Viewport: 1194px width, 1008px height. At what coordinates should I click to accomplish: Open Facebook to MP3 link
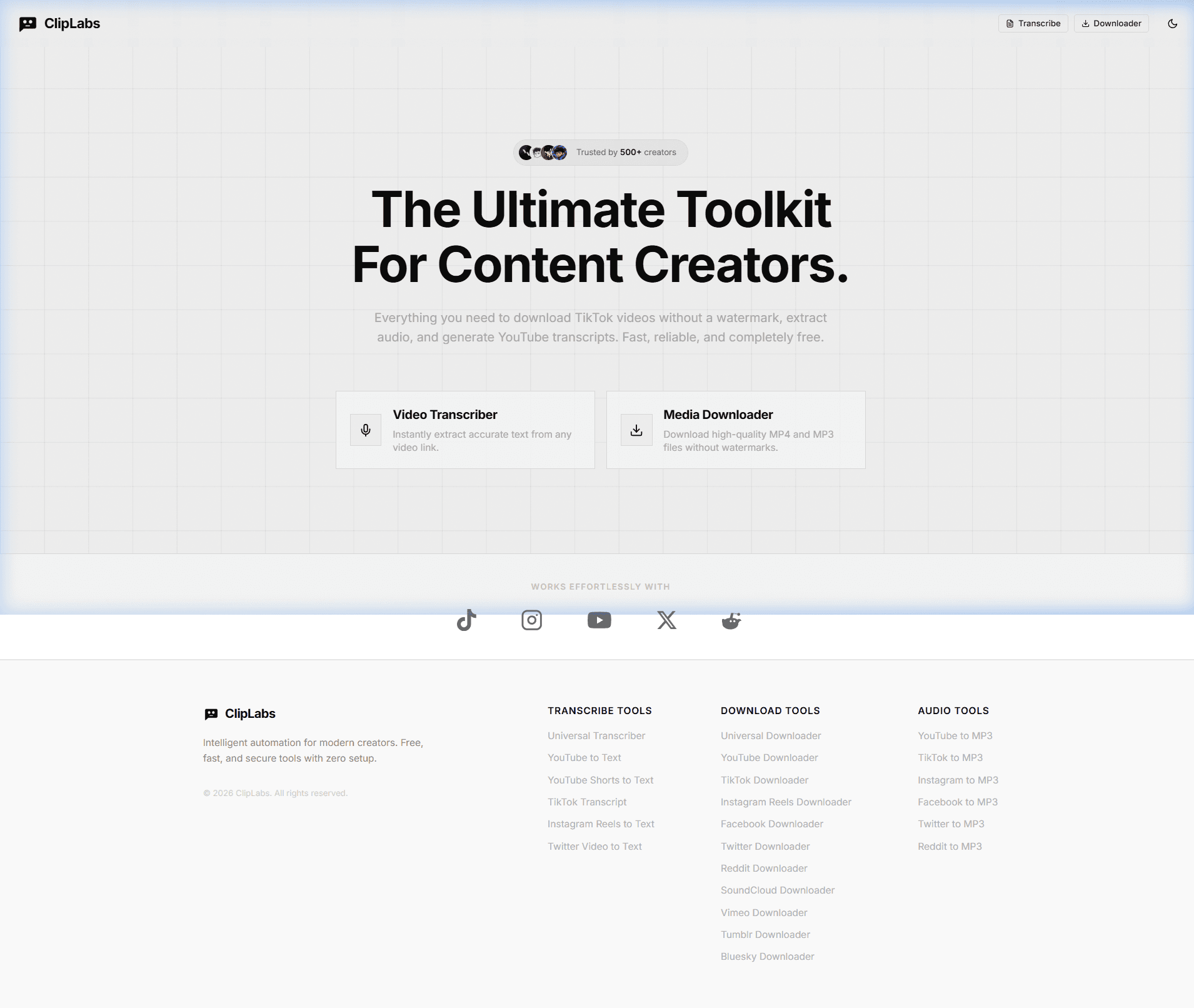pos(958,802)
